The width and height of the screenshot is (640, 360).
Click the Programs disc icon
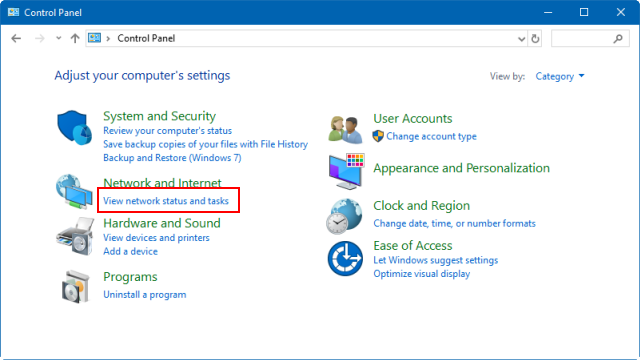(75, 286)
